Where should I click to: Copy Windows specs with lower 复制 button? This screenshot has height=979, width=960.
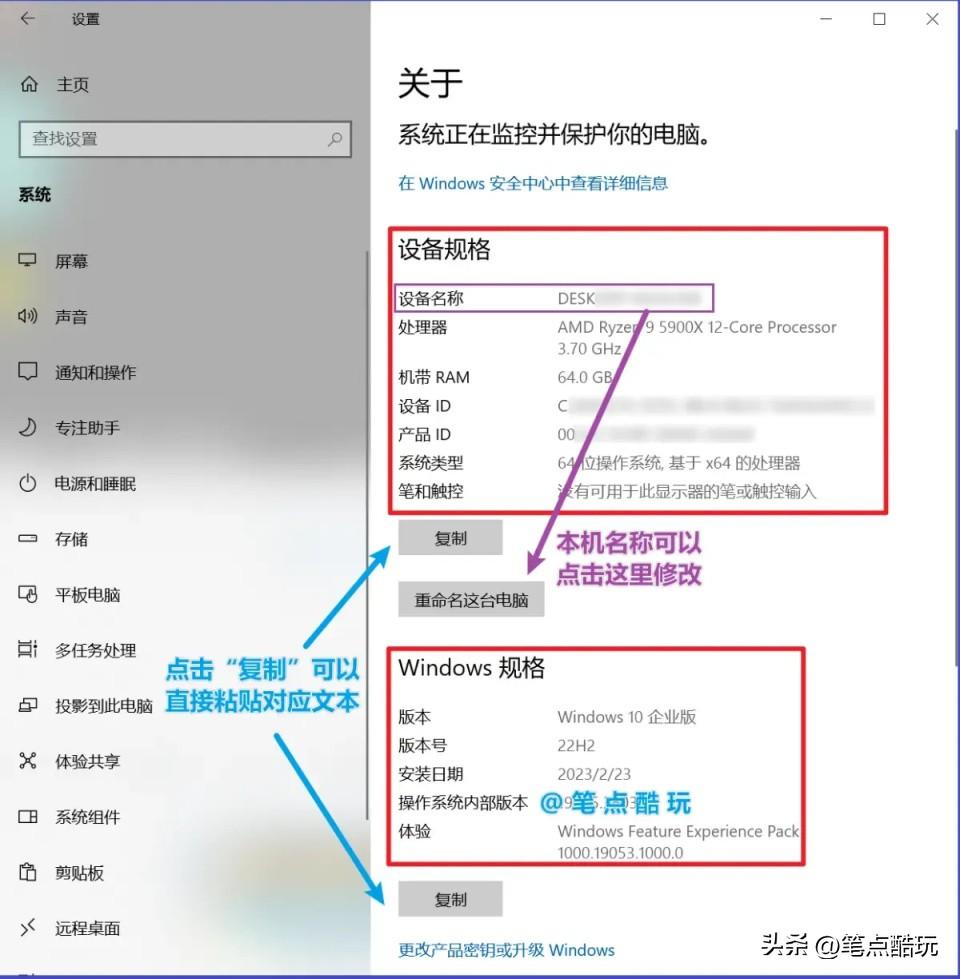pyautogui.click(x=450, y=898)
